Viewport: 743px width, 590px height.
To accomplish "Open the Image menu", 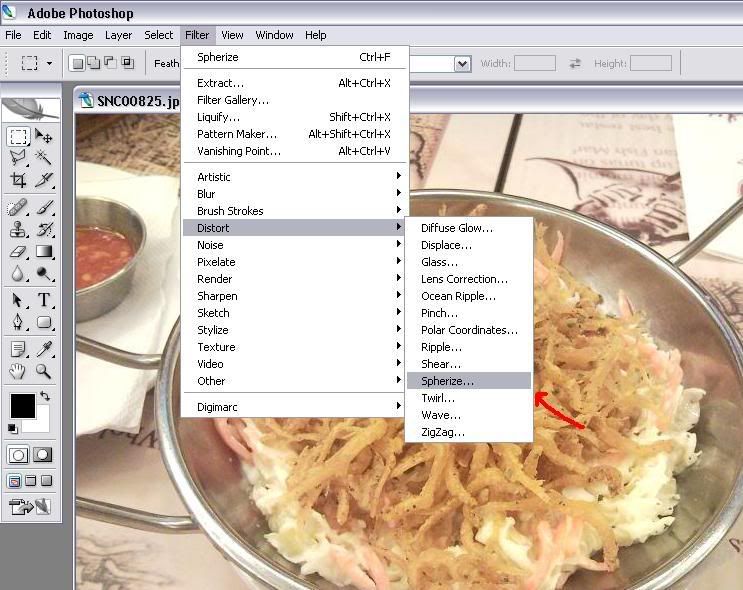I will (x=78, y=35).
